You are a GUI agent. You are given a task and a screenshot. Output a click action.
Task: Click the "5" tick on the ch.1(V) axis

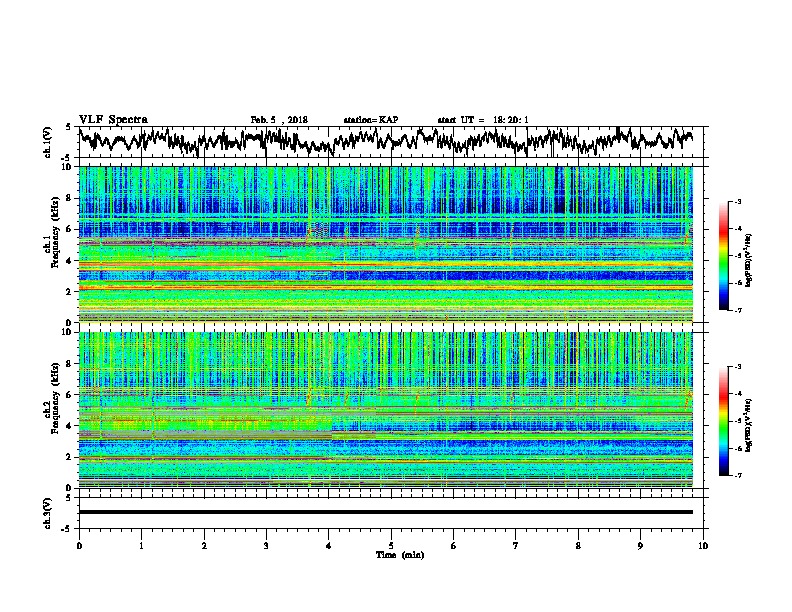point(68,127)
